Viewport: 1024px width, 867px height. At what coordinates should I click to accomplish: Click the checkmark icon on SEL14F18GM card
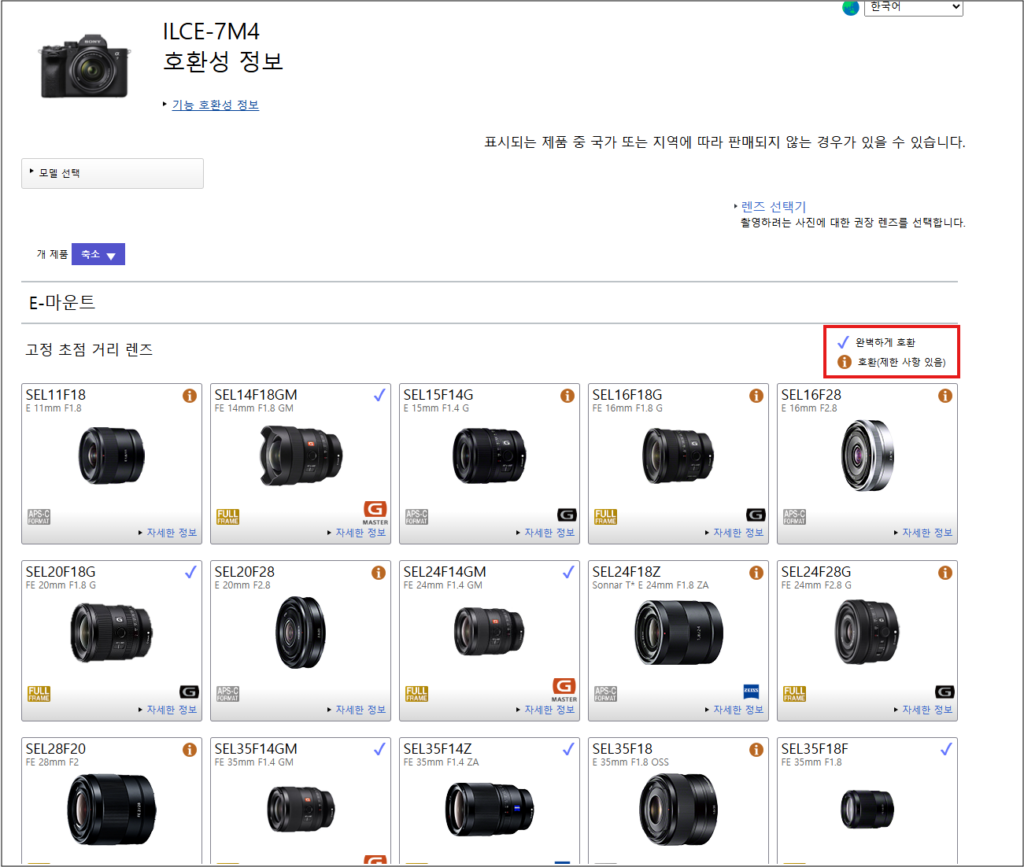tap(379, 395)
